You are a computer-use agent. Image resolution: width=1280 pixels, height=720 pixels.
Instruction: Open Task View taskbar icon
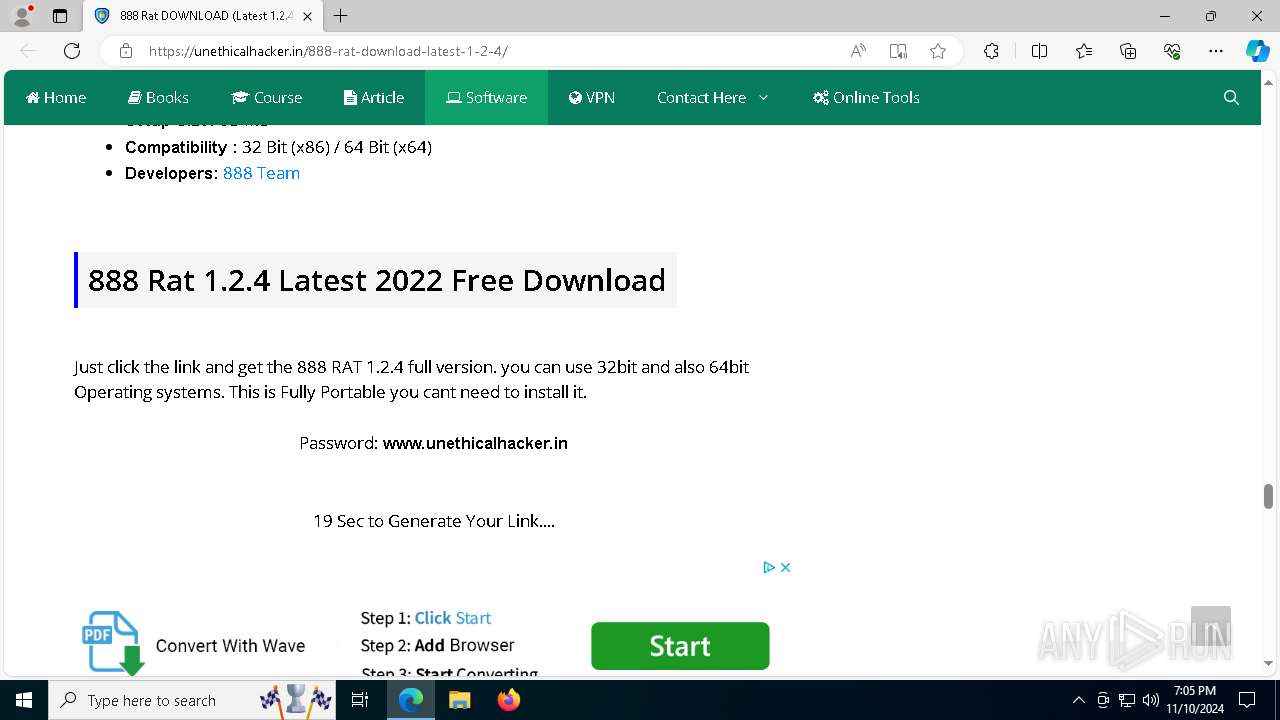click(x=360, y=700)
